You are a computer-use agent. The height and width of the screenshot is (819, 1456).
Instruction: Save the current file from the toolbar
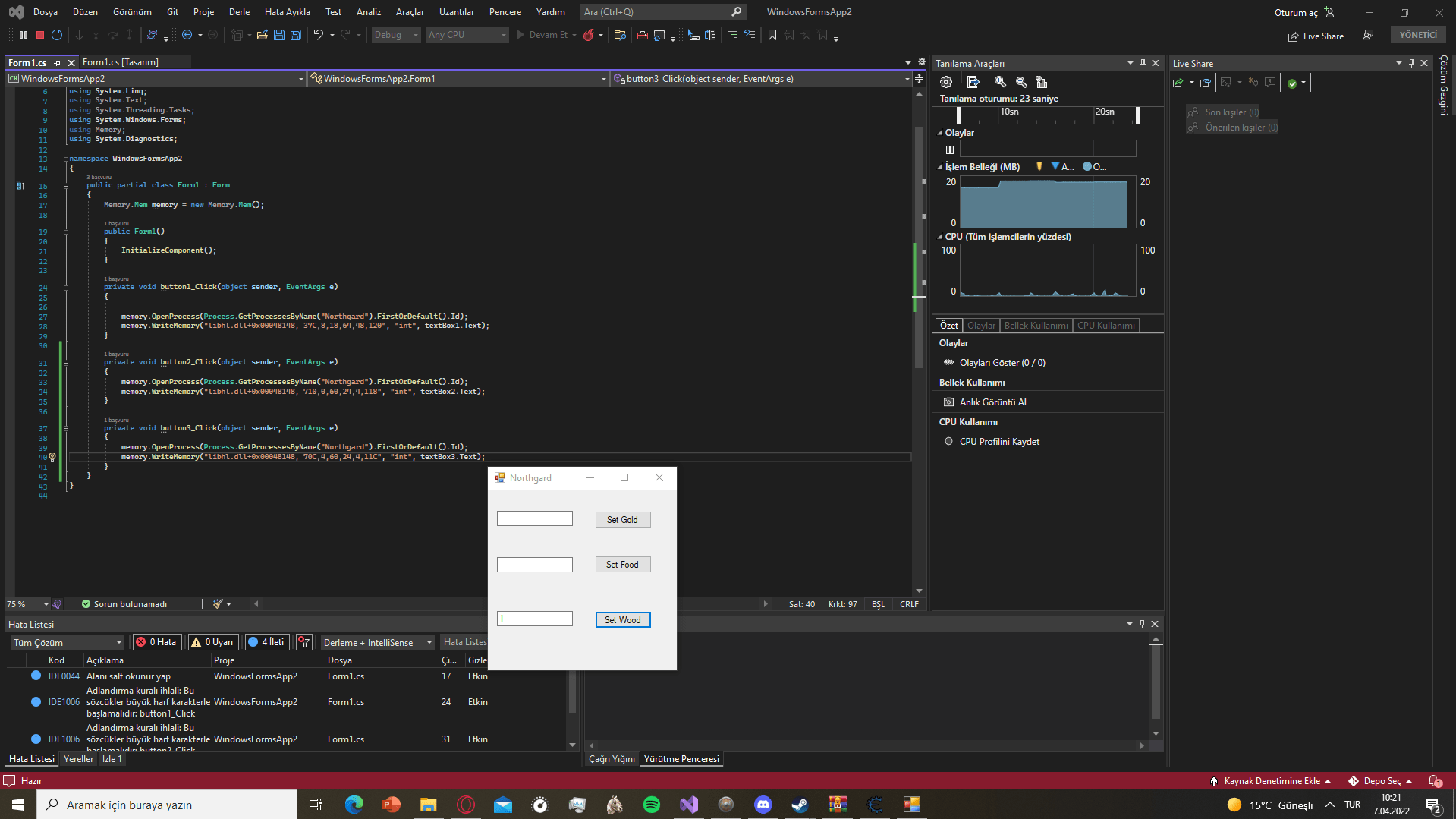tap(278, 35)
